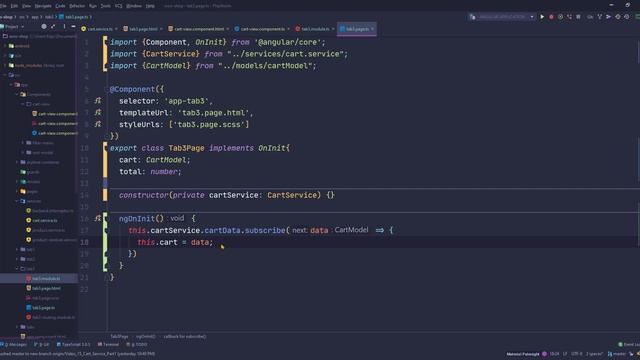Click the CartService type in the constructor
The image size is (640, 360).
point(292,195)
